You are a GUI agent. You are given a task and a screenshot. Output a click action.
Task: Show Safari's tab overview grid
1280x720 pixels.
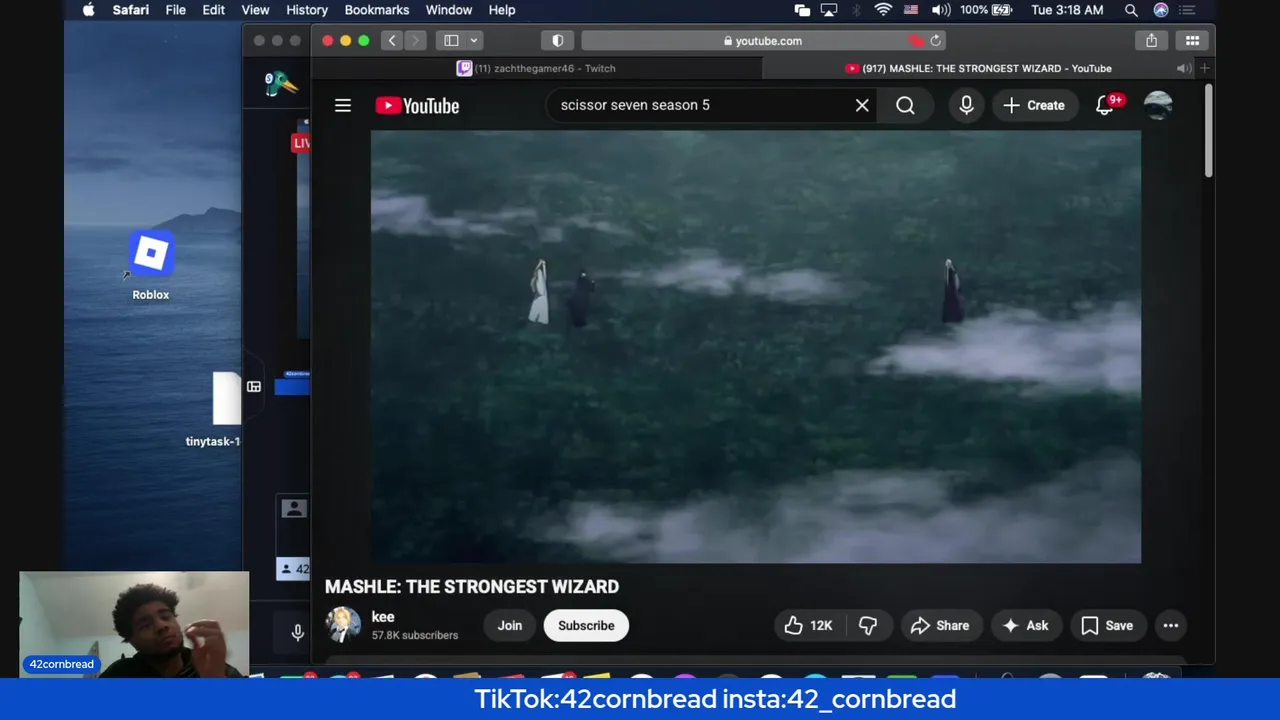tap(1193, 41)
